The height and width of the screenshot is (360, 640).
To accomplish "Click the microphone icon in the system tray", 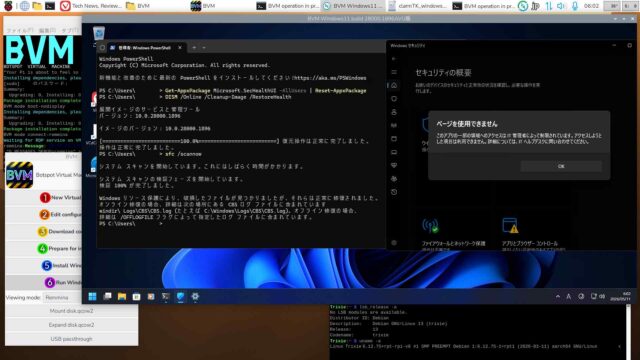I will 575,6.
